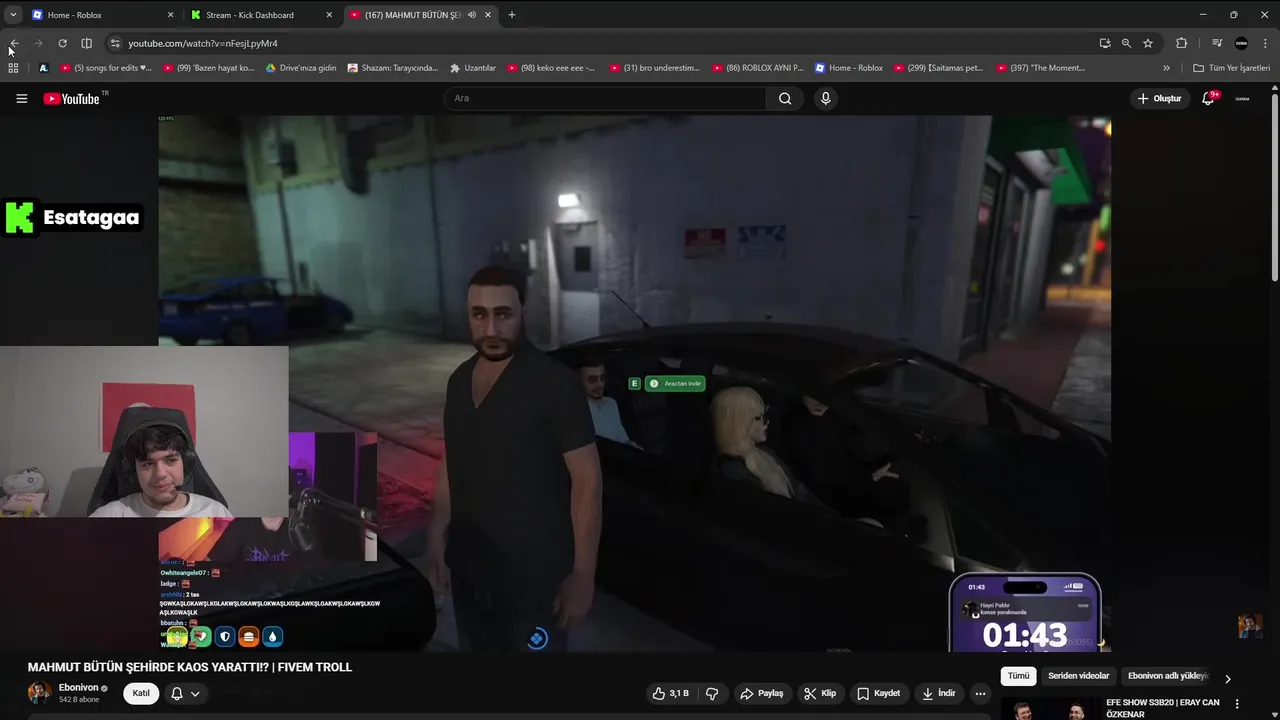Open Shazam: Tarayıcında bookmark

392,68
